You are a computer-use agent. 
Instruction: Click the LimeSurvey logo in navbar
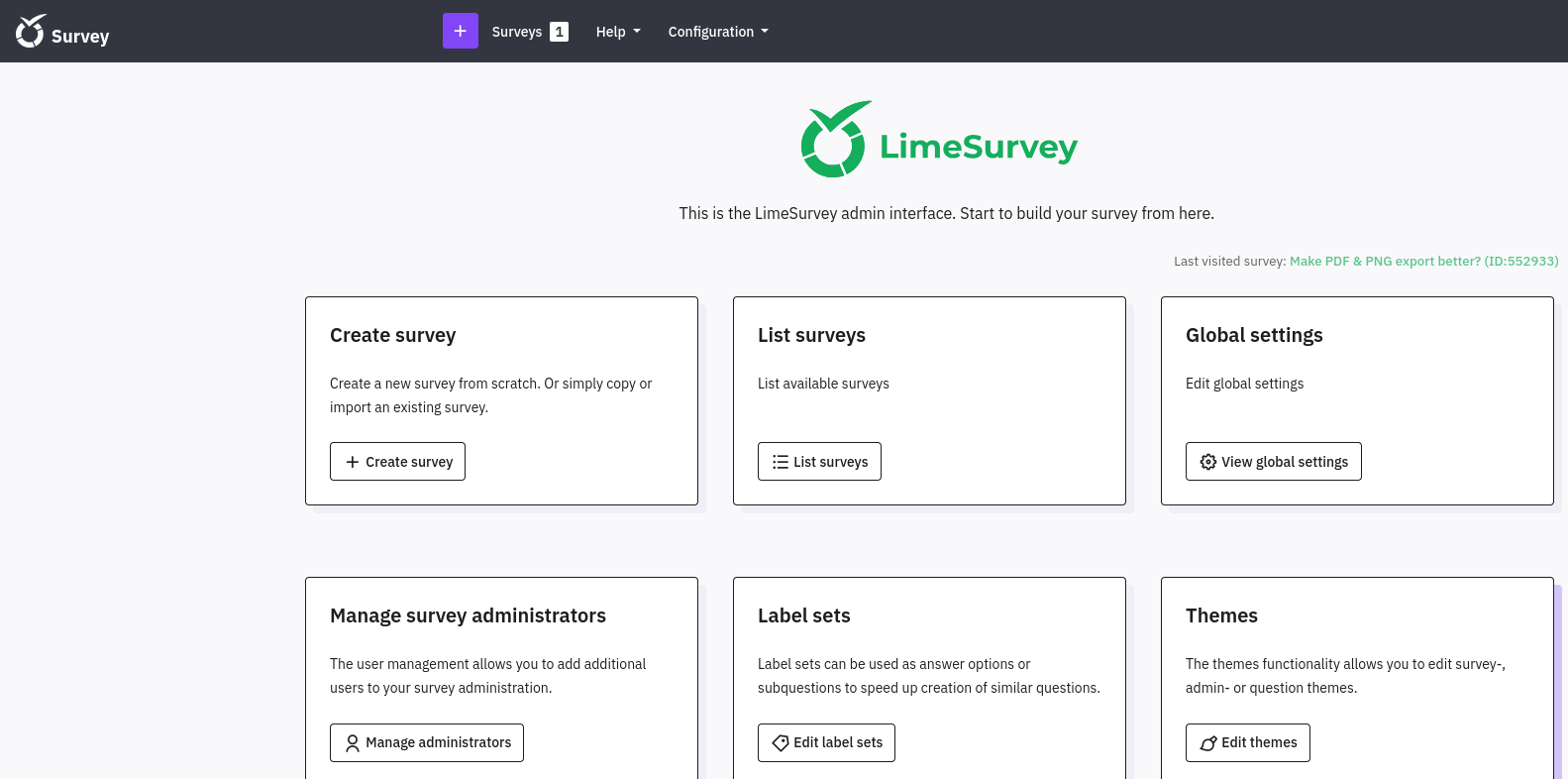pos(31,32)
